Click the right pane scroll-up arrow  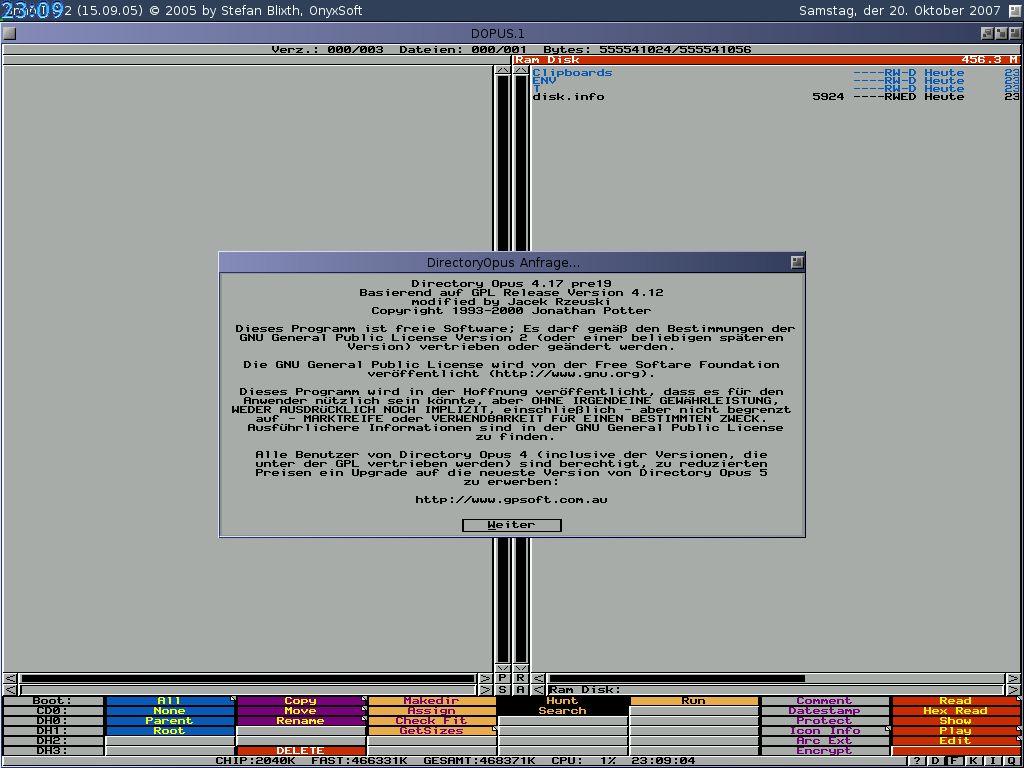(x=520, y=69)
